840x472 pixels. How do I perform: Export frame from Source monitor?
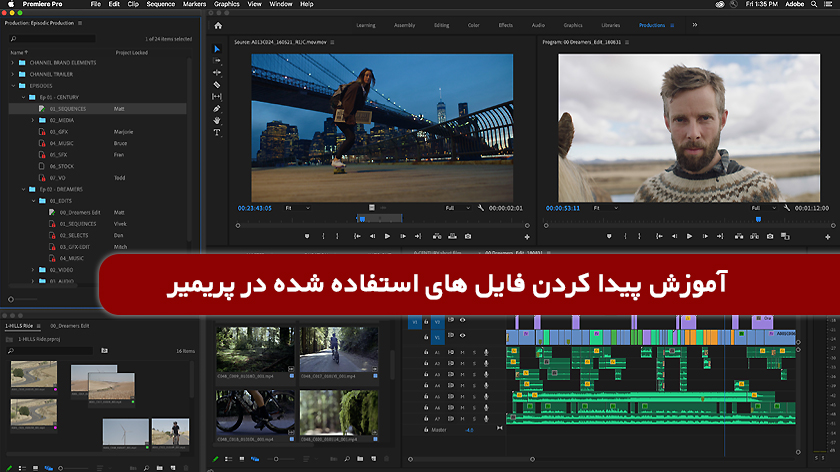pos(468,236)
